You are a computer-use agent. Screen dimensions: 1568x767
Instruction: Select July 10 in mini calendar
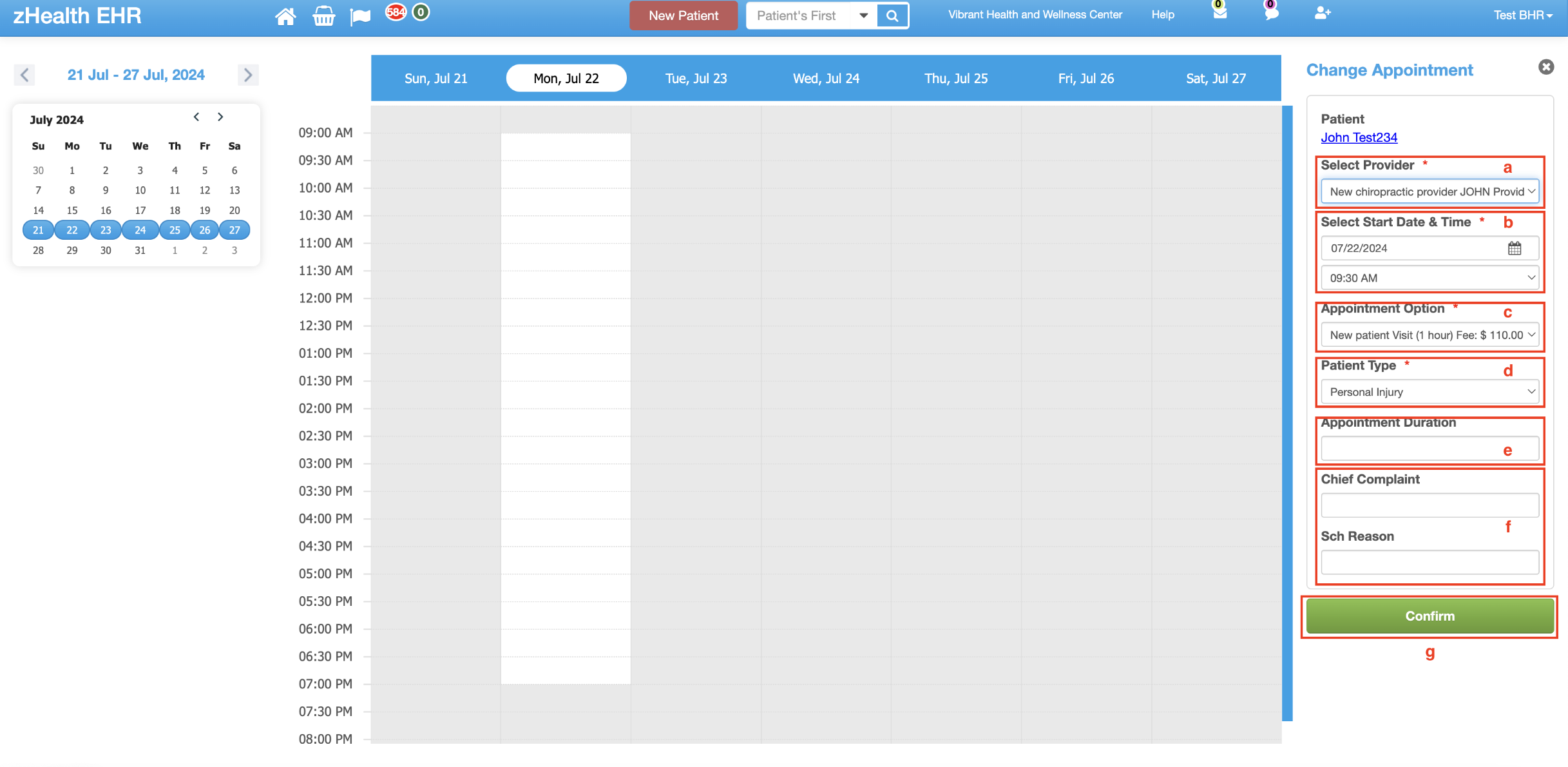140,190
